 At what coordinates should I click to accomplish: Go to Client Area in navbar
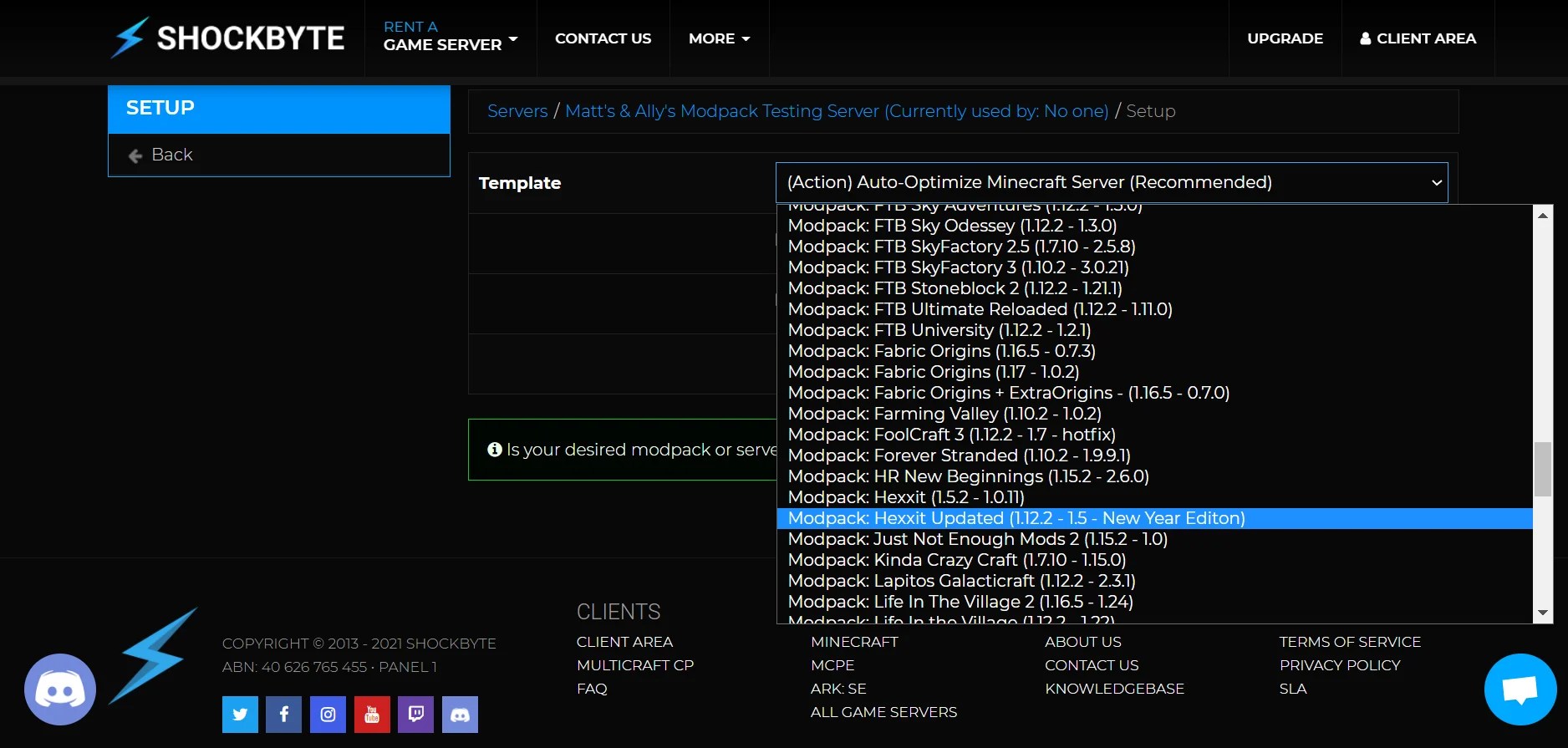[x=1418, y=38]
